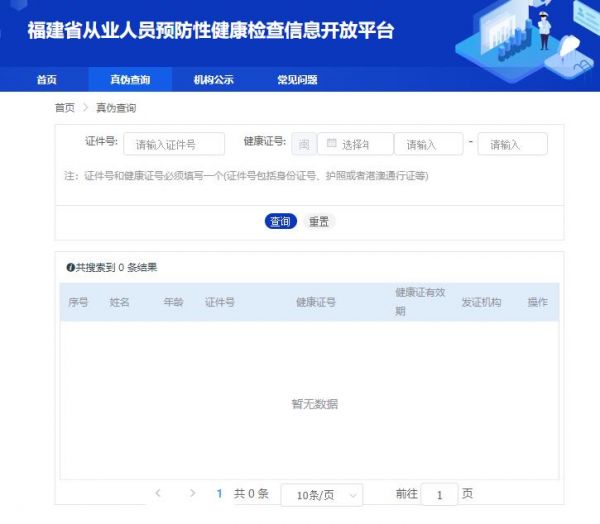Open the 10条/页 page size dropdown
Screen dimensions: 600x524
322,495
